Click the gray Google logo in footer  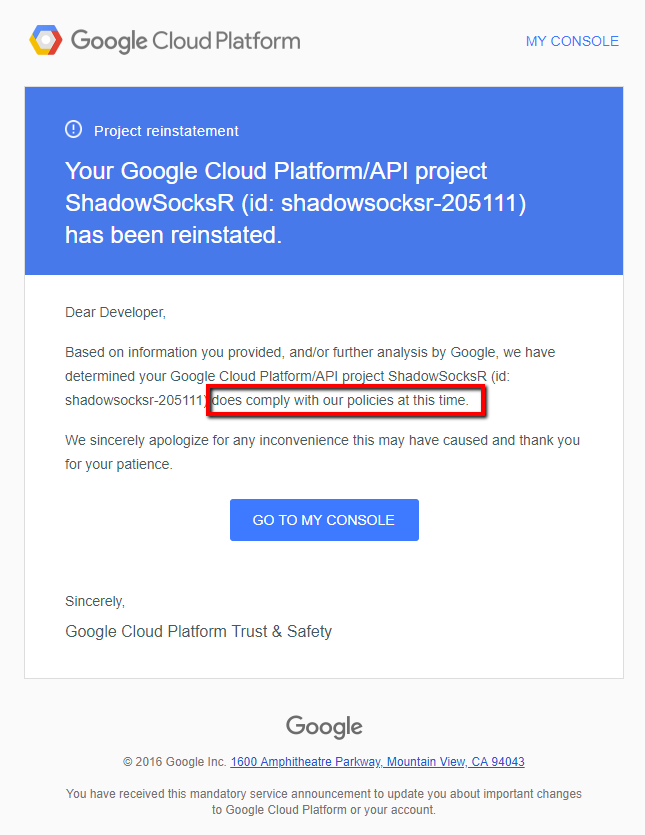tap(324, 727)
